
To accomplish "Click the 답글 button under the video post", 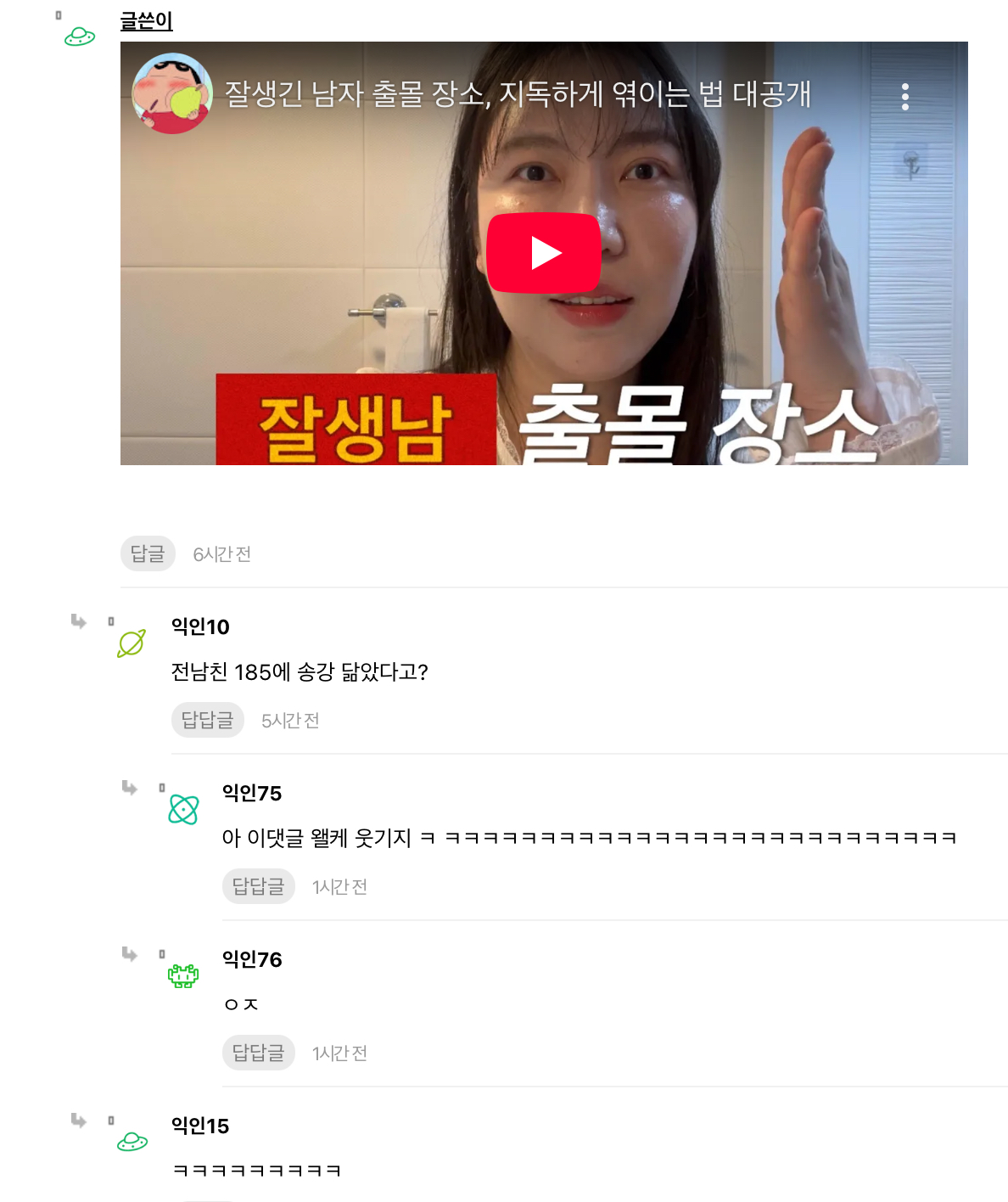I will (x=148, y=553).
